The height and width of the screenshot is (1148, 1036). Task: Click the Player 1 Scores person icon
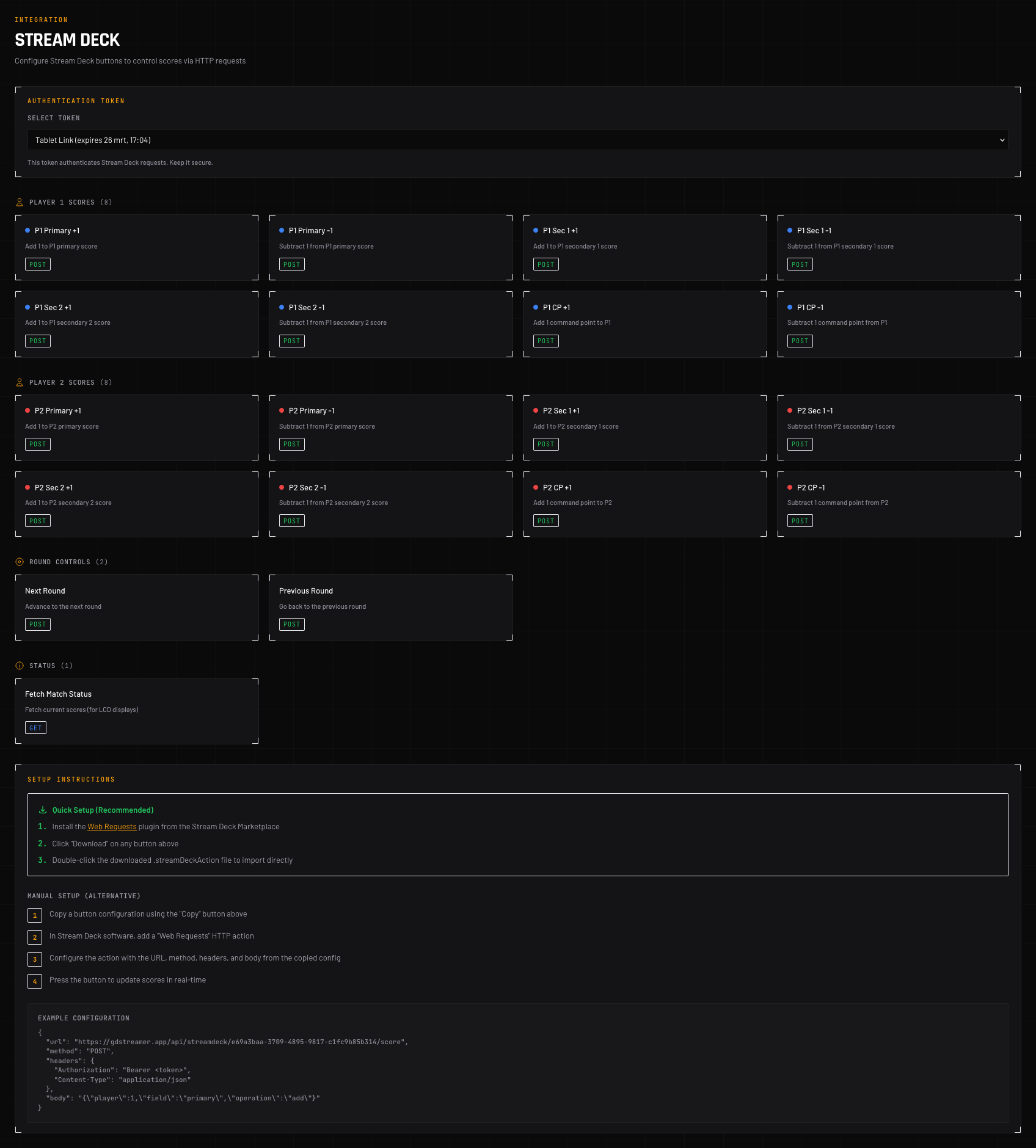(20, 202)
